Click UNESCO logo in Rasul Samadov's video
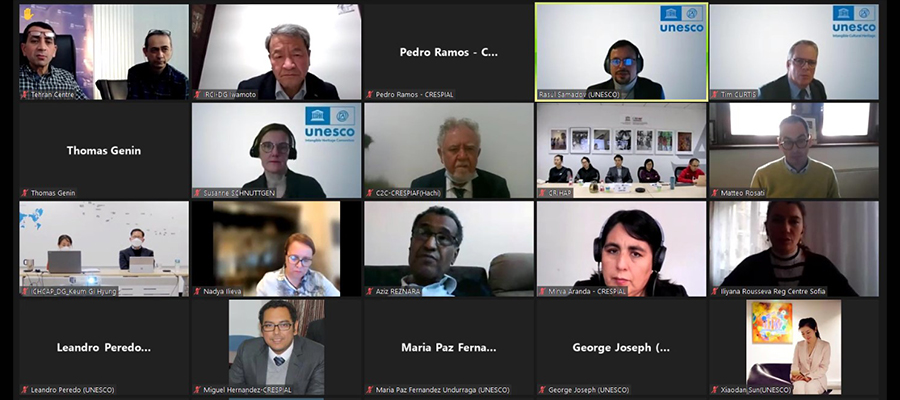 pyautogui.click(x=681, y=19)
